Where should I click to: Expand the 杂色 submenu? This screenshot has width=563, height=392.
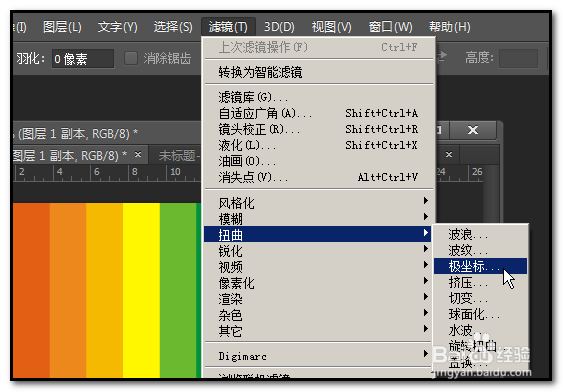(x=318, y=315)
